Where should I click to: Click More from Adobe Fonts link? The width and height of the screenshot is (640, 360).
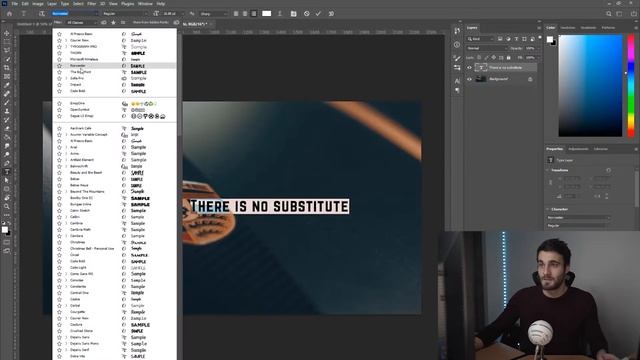[151, 22]
